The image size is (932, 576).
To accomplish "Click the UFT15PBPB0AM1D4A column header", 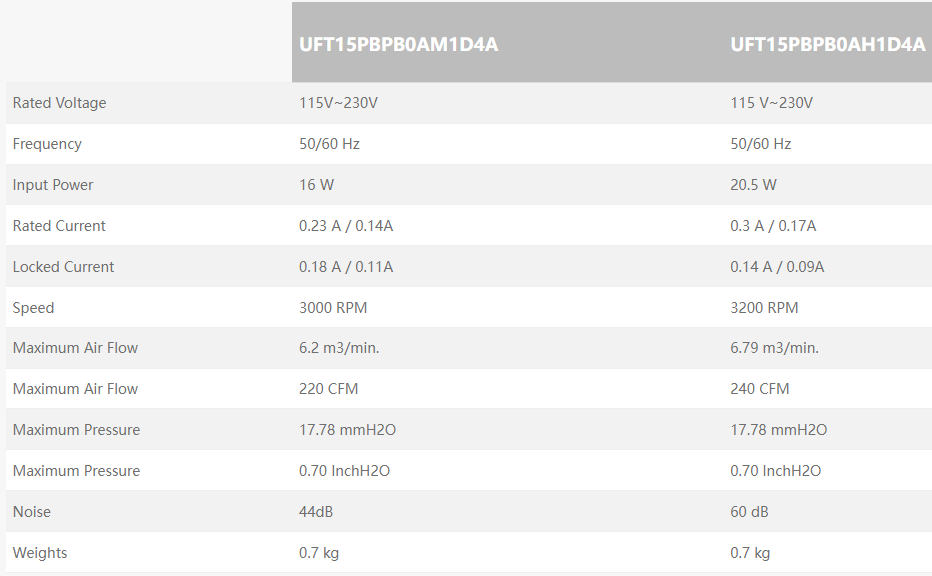I will click(398, 44).
